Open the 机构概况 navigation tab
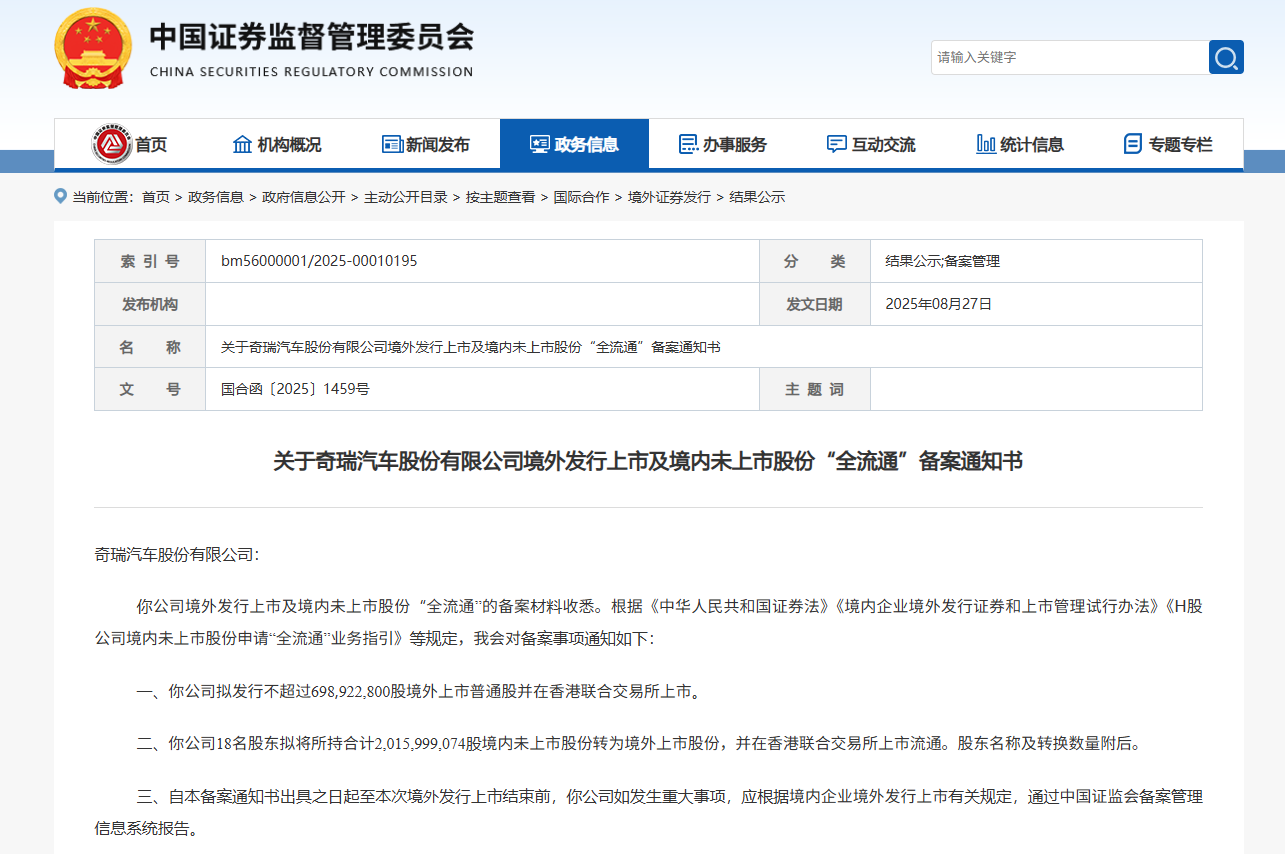 tap(277, 144)
